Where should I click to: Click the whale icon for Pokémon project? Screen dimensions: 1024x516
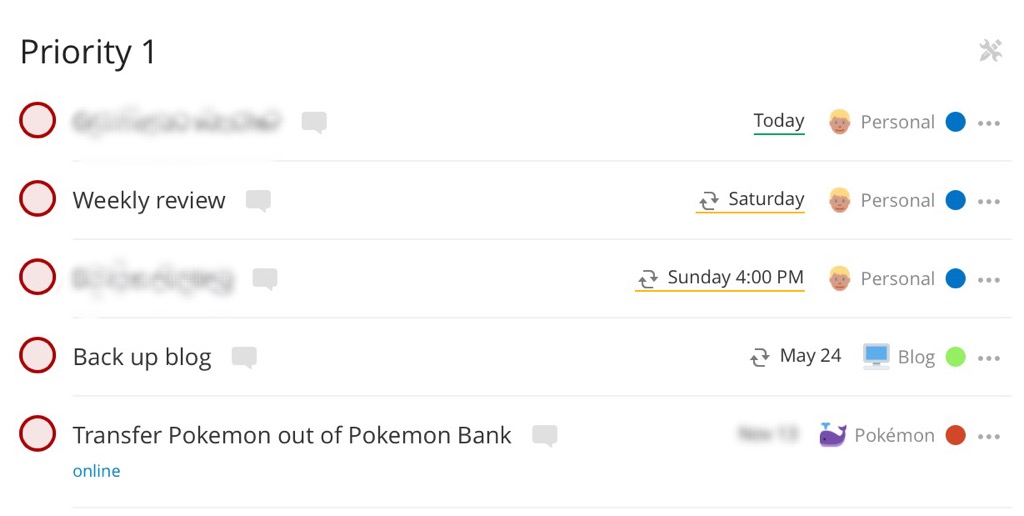tap(833, 435)
